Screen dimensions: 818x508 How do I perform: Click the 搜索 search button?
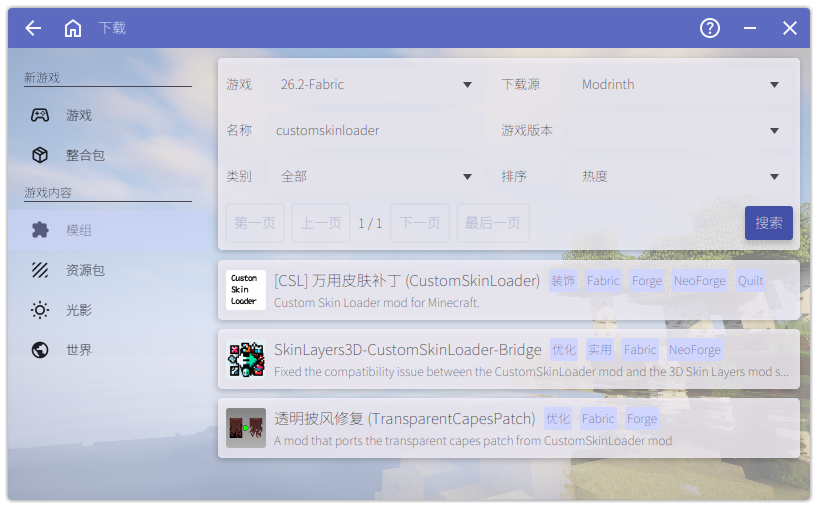coord(768,223)
